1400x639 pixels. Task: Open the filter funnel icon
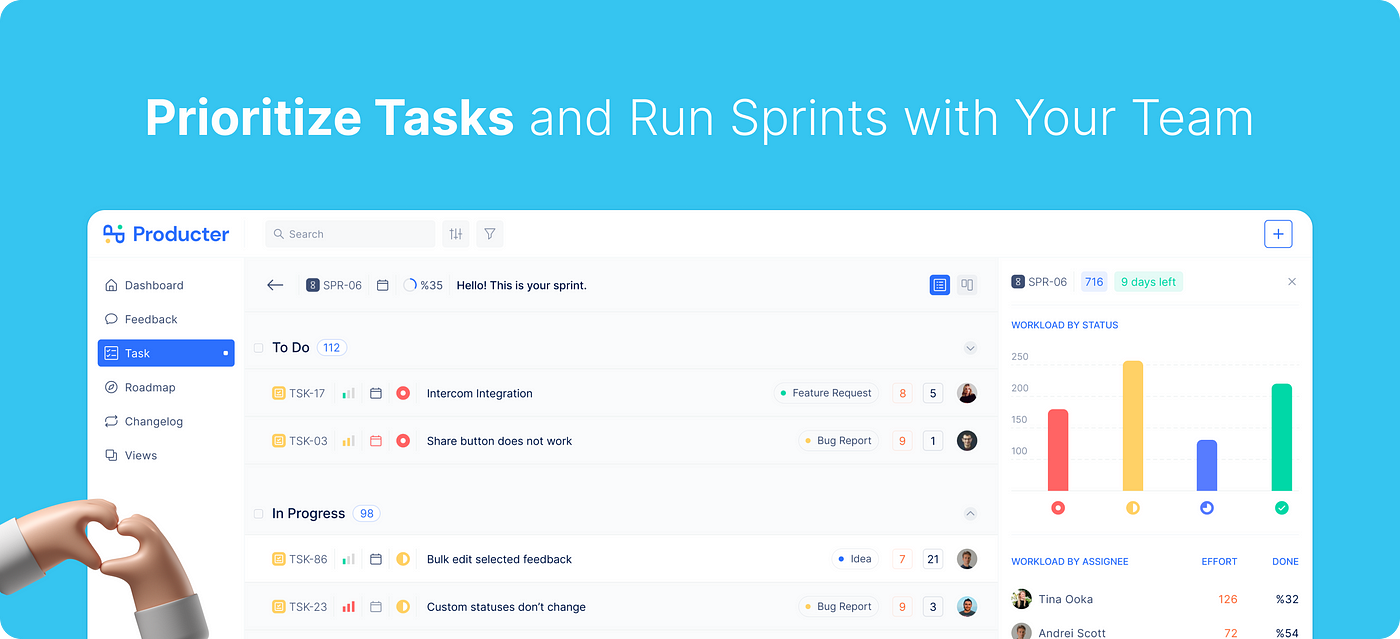(x=490, y=234)
